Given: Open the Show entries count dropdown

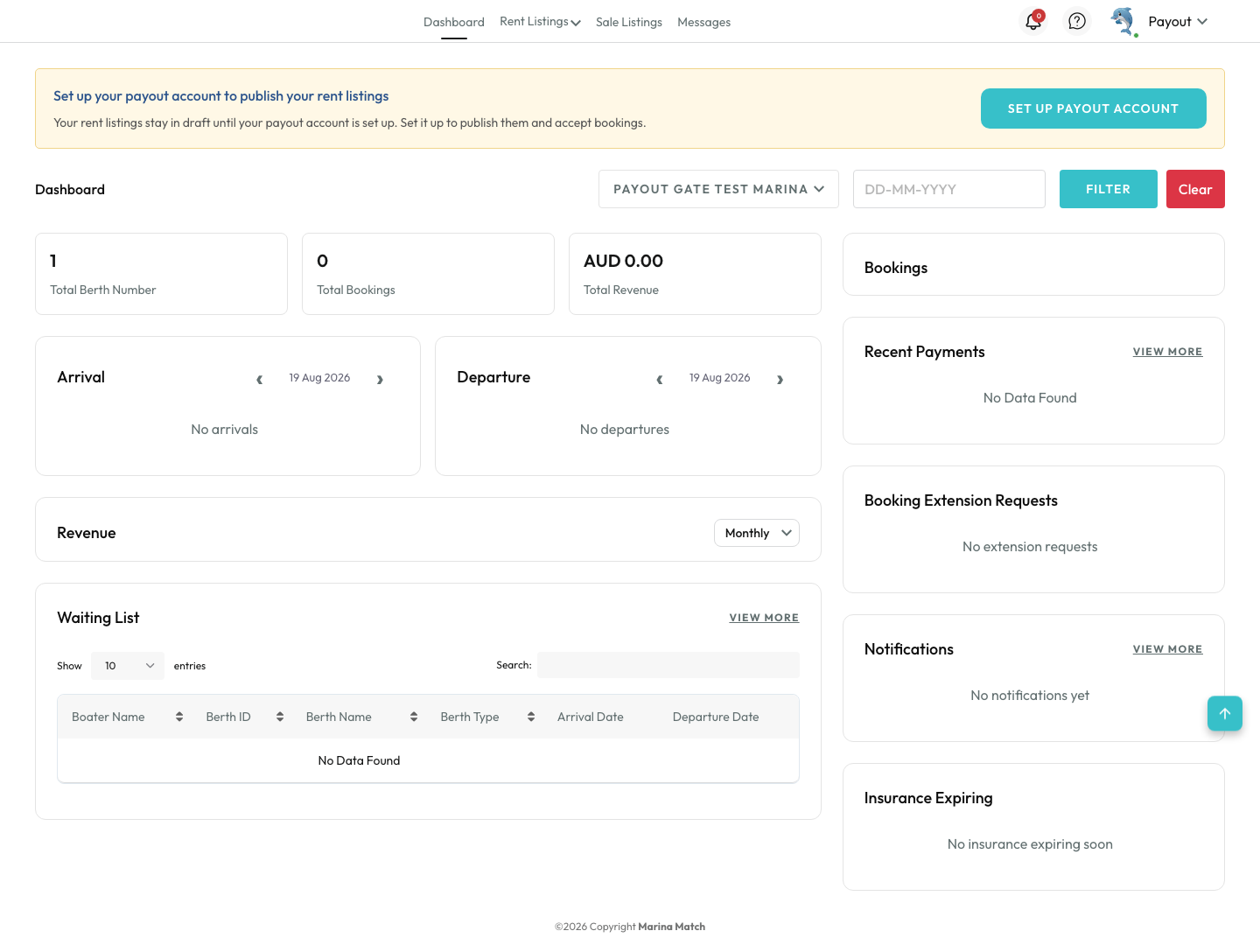Looking at the screenshot, I should click(128, 666).
